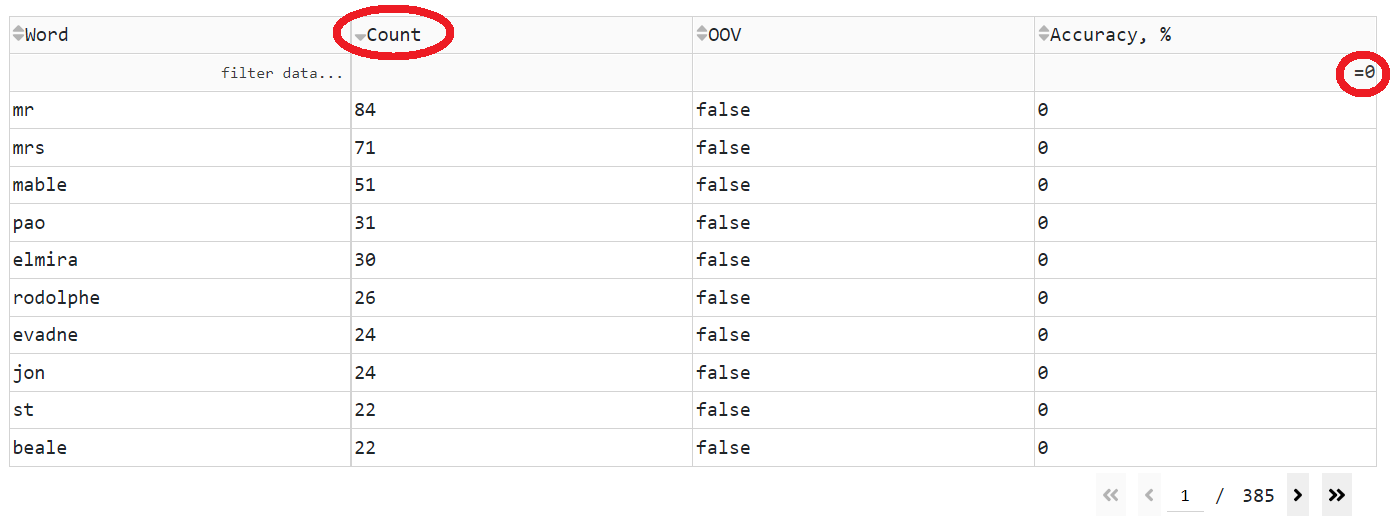The height and width of the screenshot is (519, 1395).
Task: Click the Count column filter field
Action: pos(521,73)
